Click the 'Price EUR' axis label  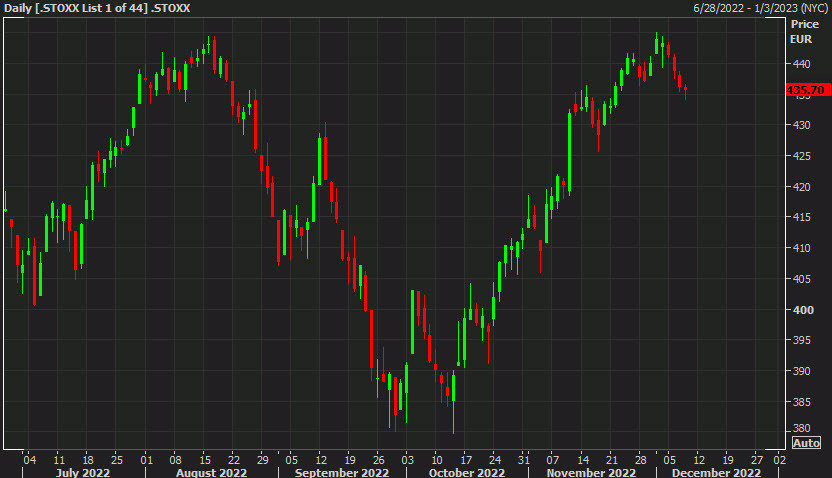click(x=804, y=32)
